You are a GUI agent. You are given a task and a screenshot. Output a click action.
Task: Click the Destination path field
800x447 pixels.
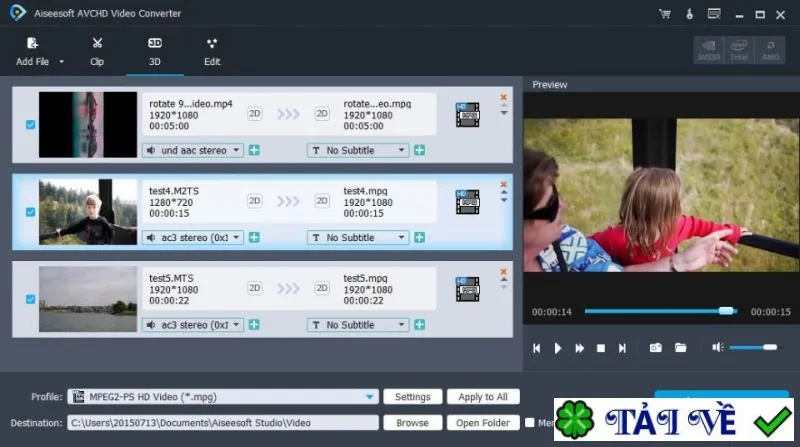[x=223, y=423]
